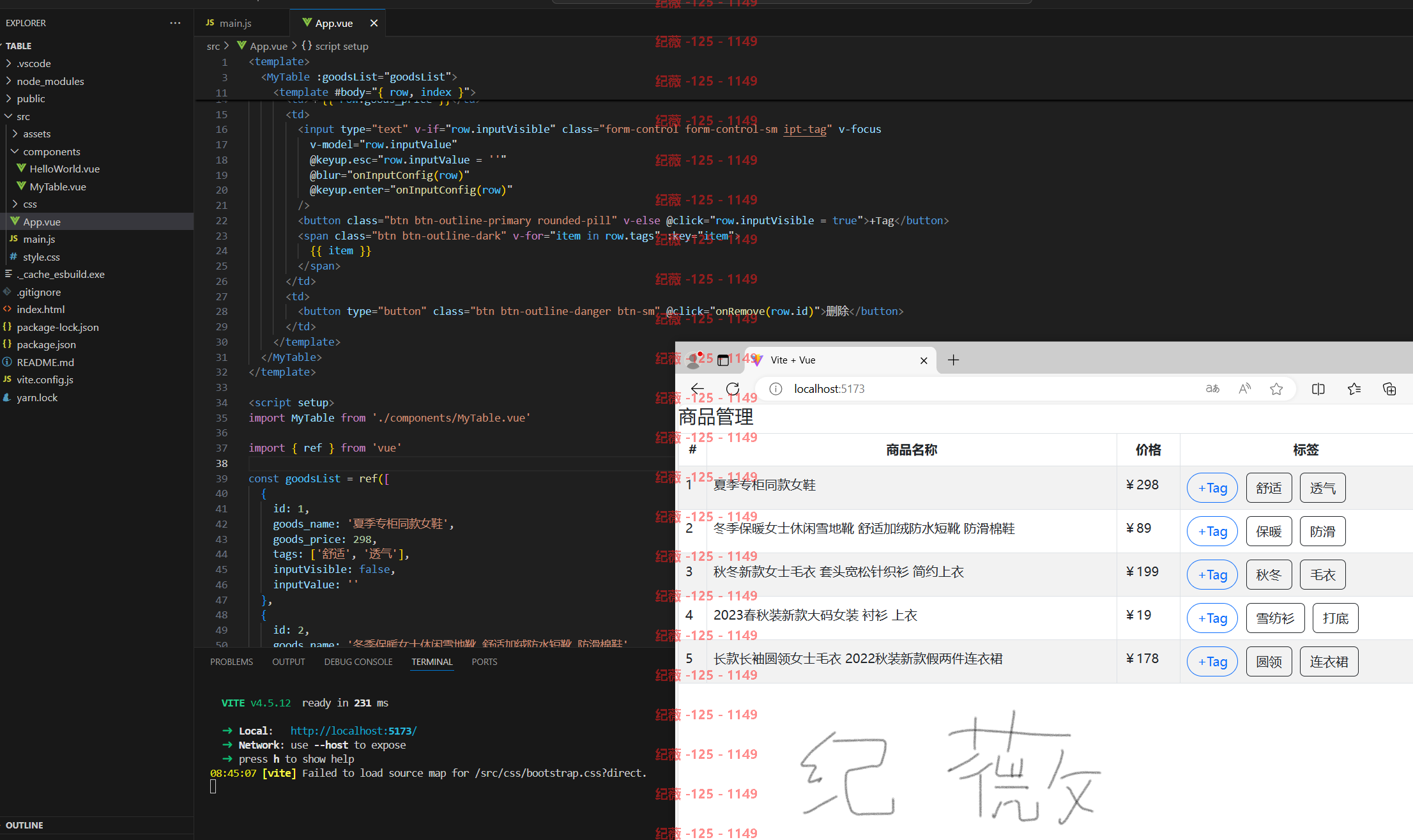Switch to the OUTPUT panel tab
The image size is (1413, 840).
(x=288, y=662)
